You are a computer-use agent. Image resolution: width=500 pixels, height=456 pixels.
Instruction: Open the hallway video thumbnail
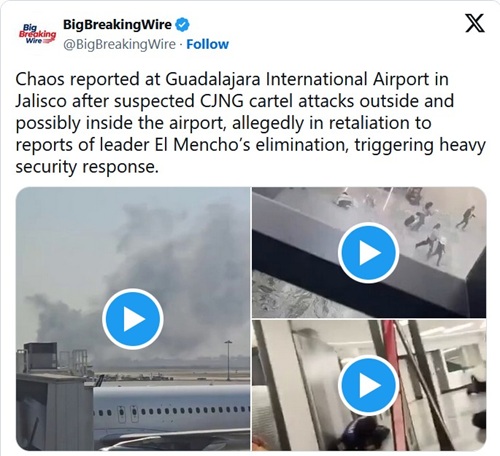pos(369,385)
